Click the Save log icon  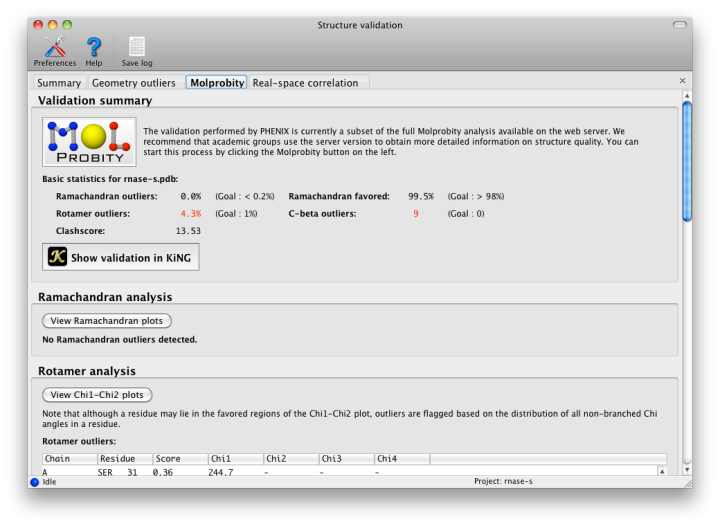[137, 46]
